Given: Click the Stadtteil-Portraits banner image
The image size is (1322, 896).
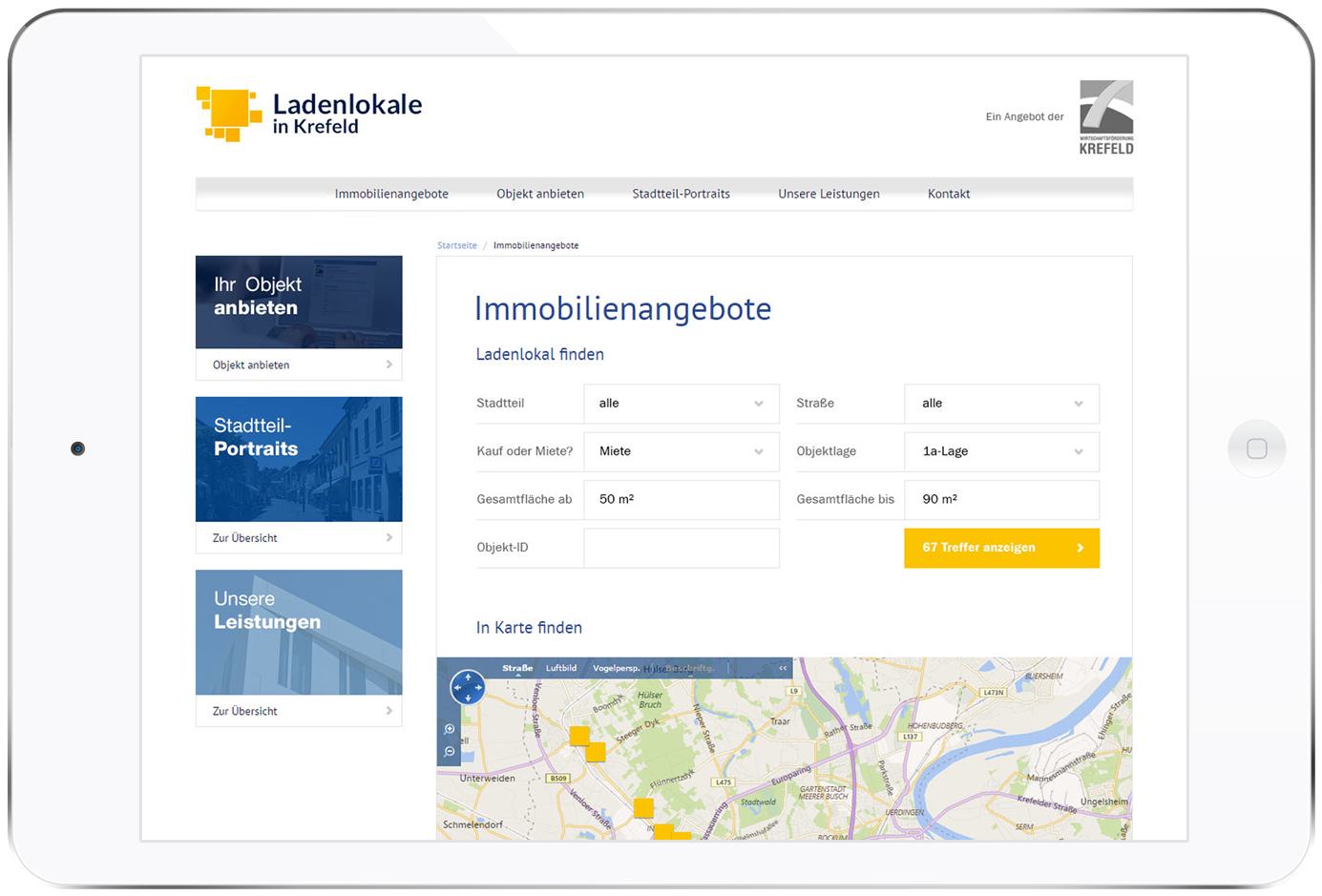Looking at the screenshot, I should [299, 459].
